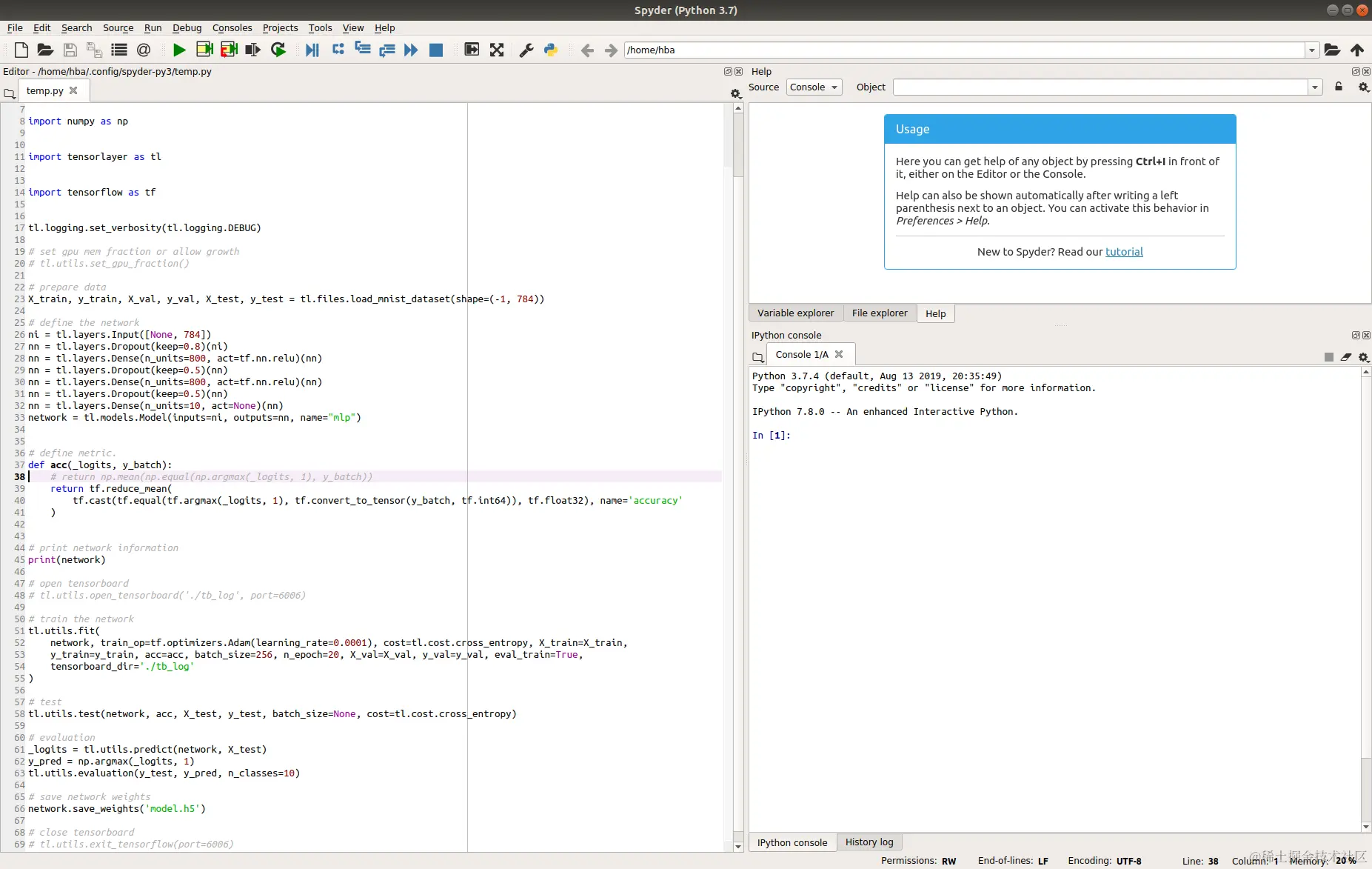Select the IPython console bottom tab
This screenshot has width=1372, height=869.
792,842
